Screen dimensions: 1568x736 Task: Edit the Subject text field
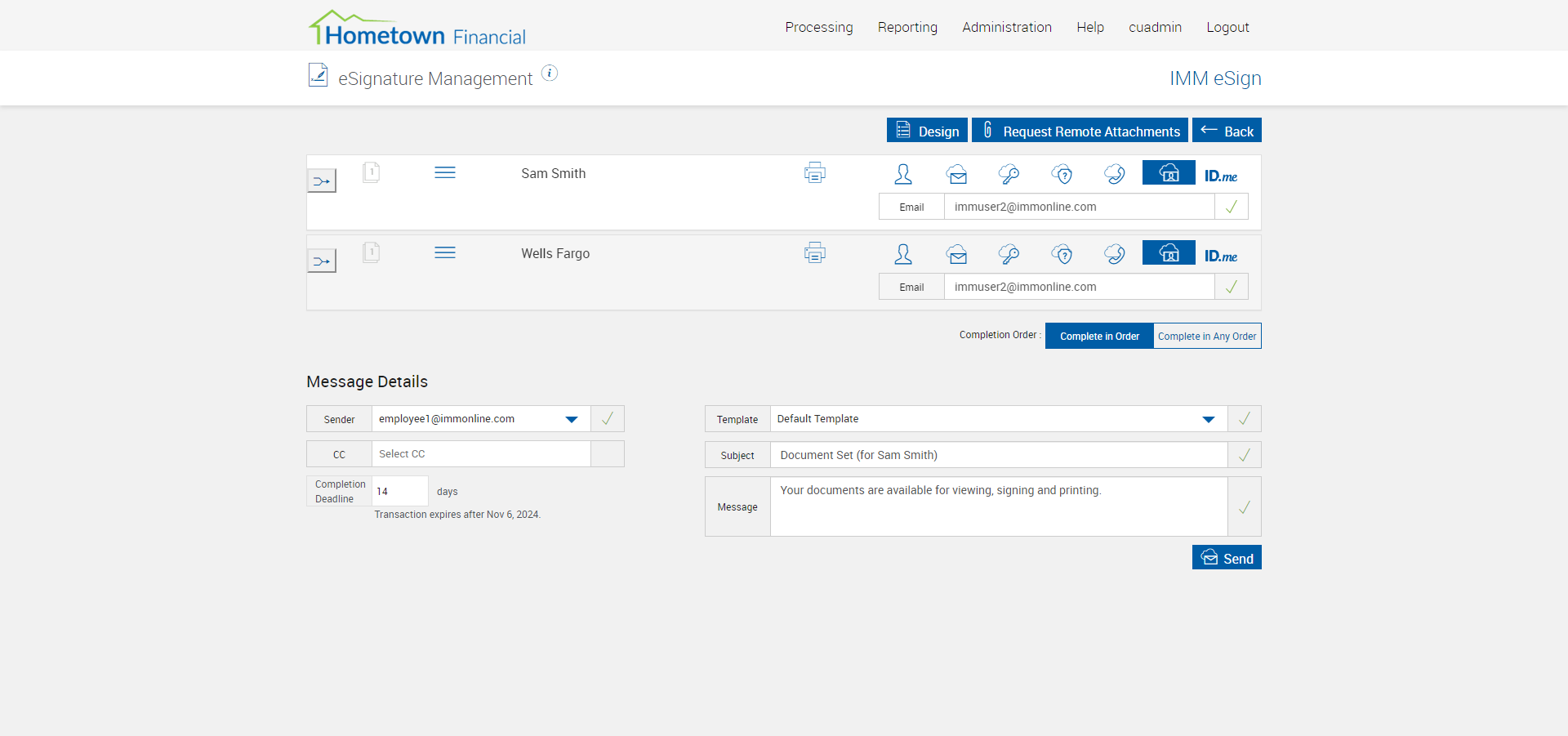999,455
